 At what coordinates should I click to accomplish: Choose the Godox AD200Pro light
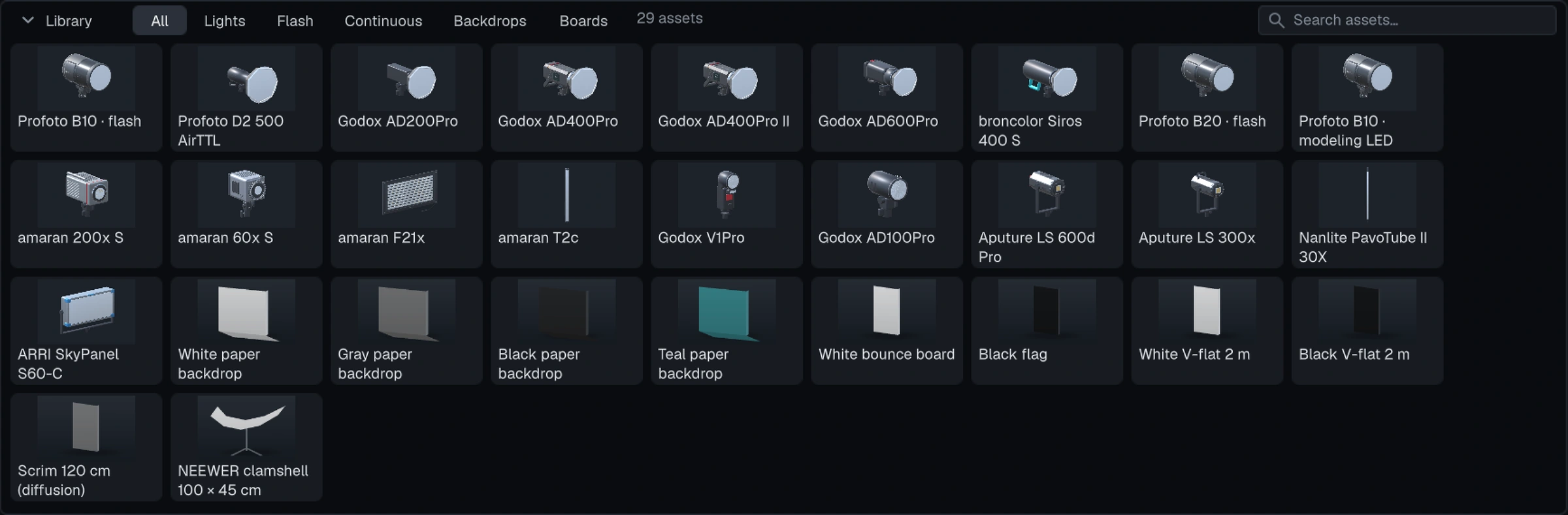coord(406,98)
